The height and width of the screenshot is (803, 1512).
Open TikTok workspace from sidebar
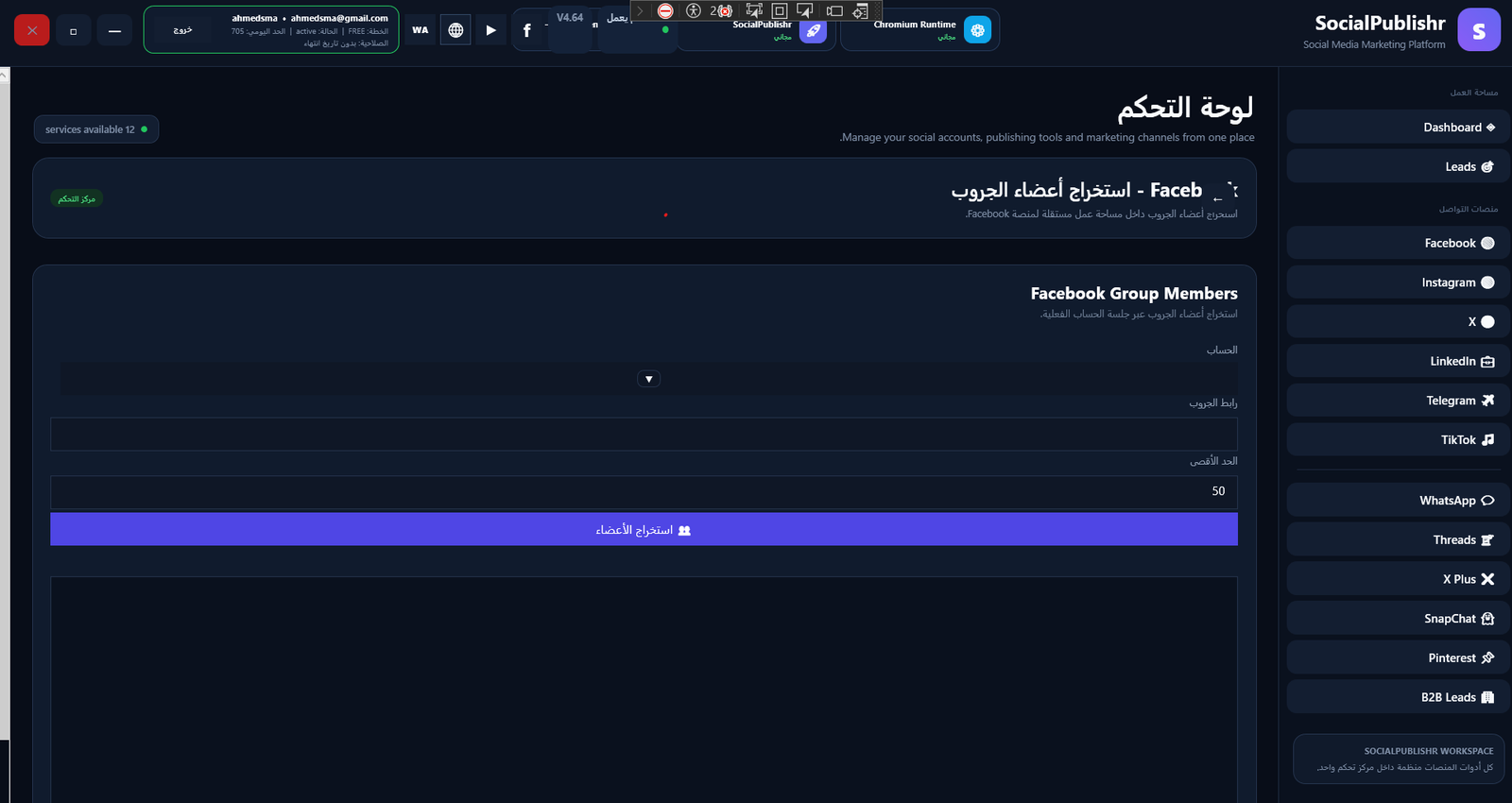1398,439
